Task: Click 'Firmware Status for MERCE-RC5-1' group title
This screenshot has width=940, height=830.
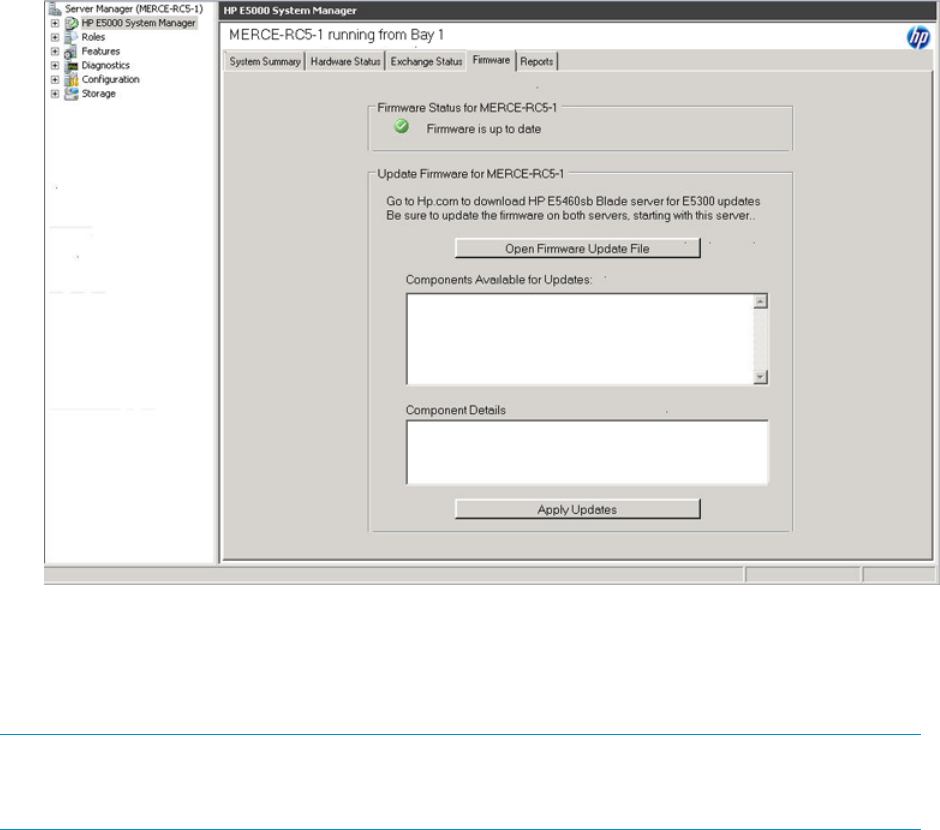Action: 467,108
